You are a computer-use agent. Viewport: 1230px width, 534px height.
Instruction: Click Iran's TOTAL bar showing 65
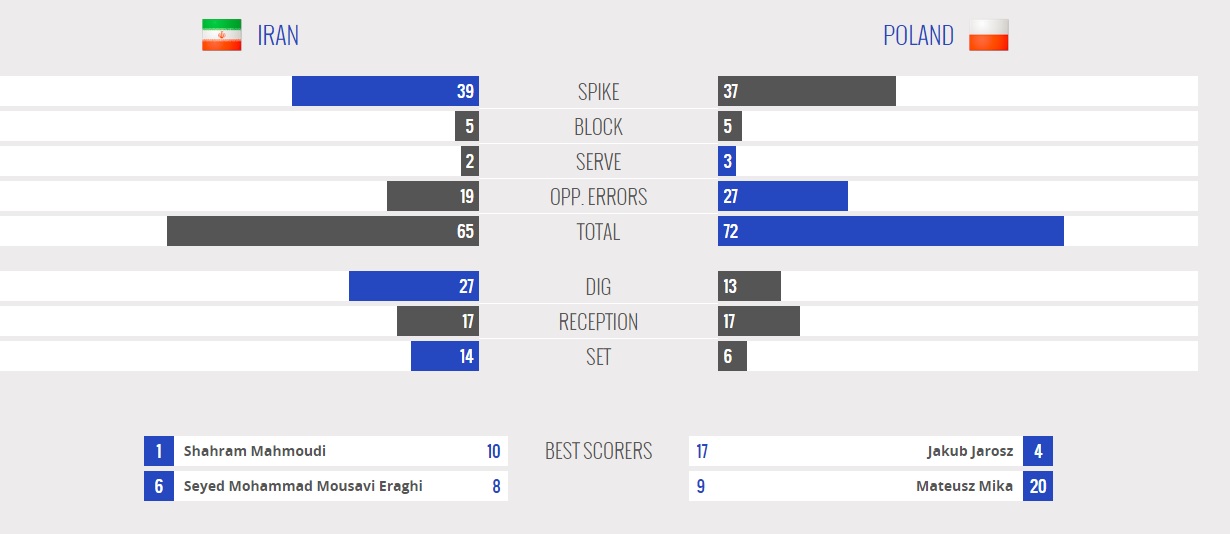pos(322,231)
